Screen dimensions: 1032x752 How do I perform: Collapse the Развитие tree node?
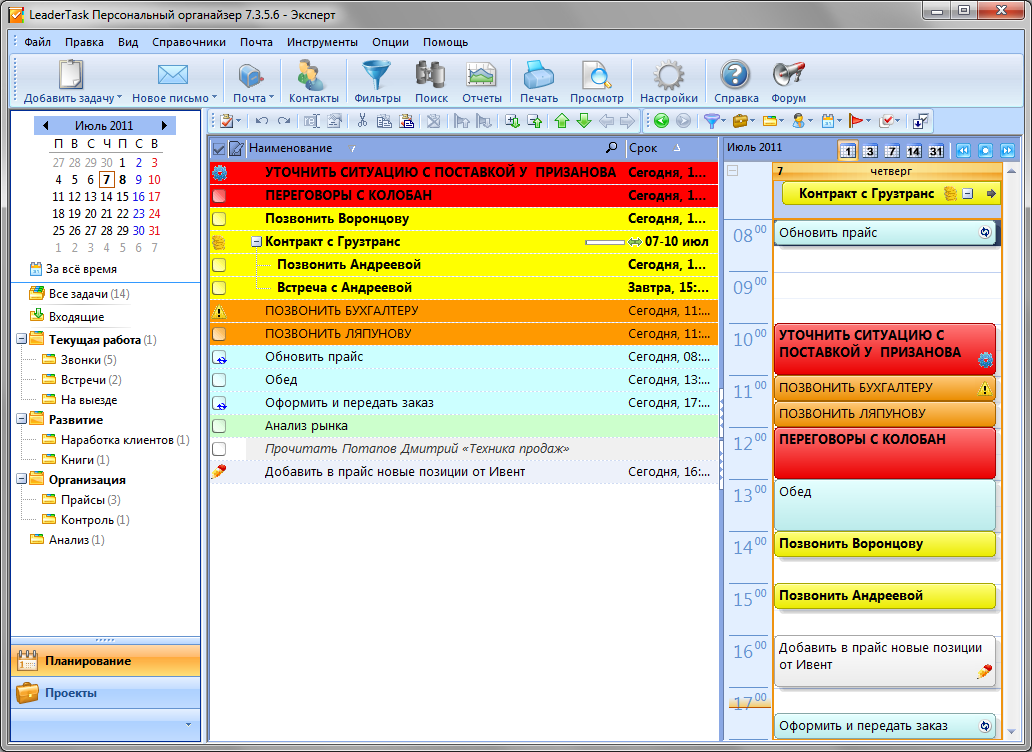coord(21,419)
